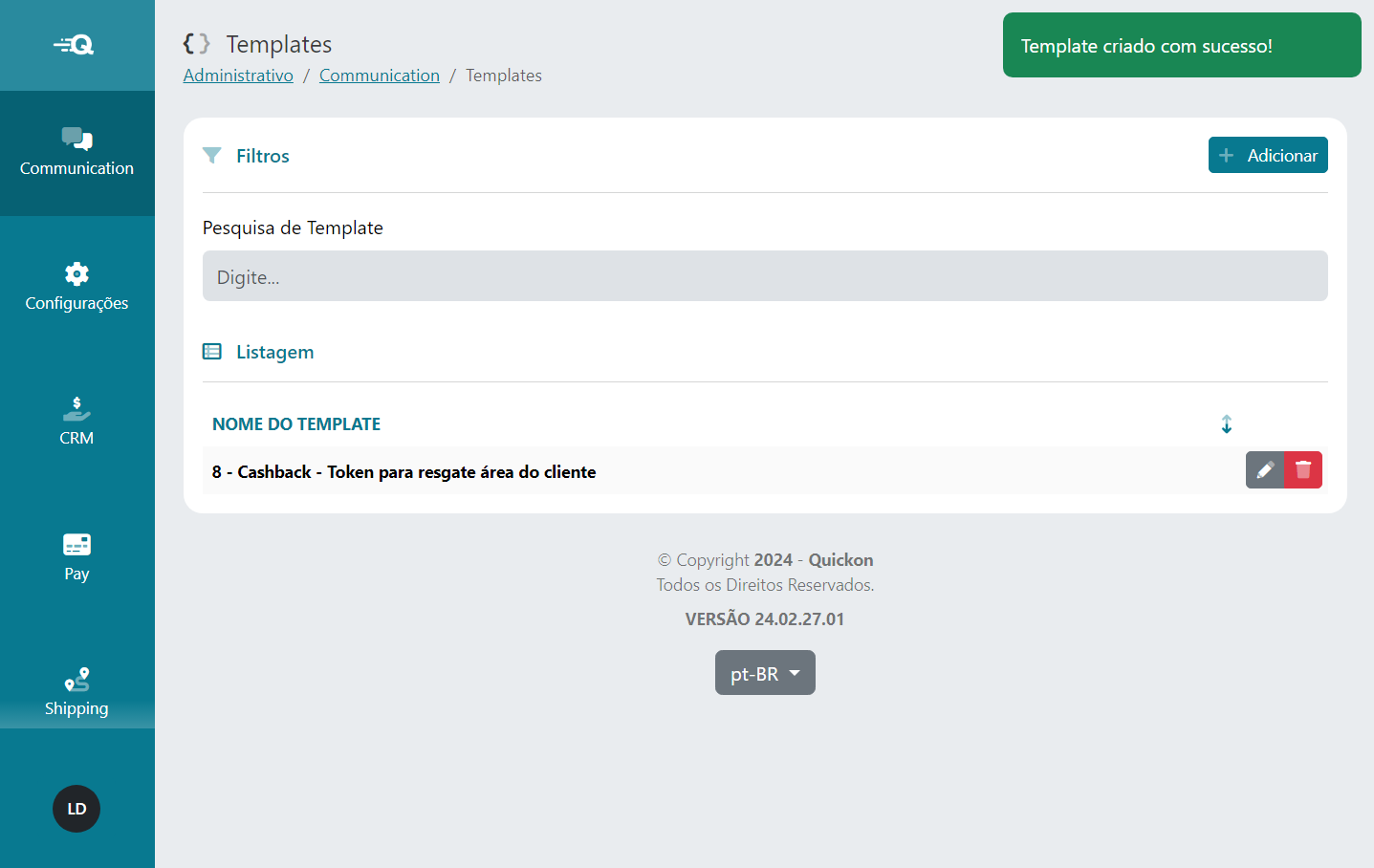Open the CRM sidebar section
The image size is (1374, 868).
pos(76,423)
